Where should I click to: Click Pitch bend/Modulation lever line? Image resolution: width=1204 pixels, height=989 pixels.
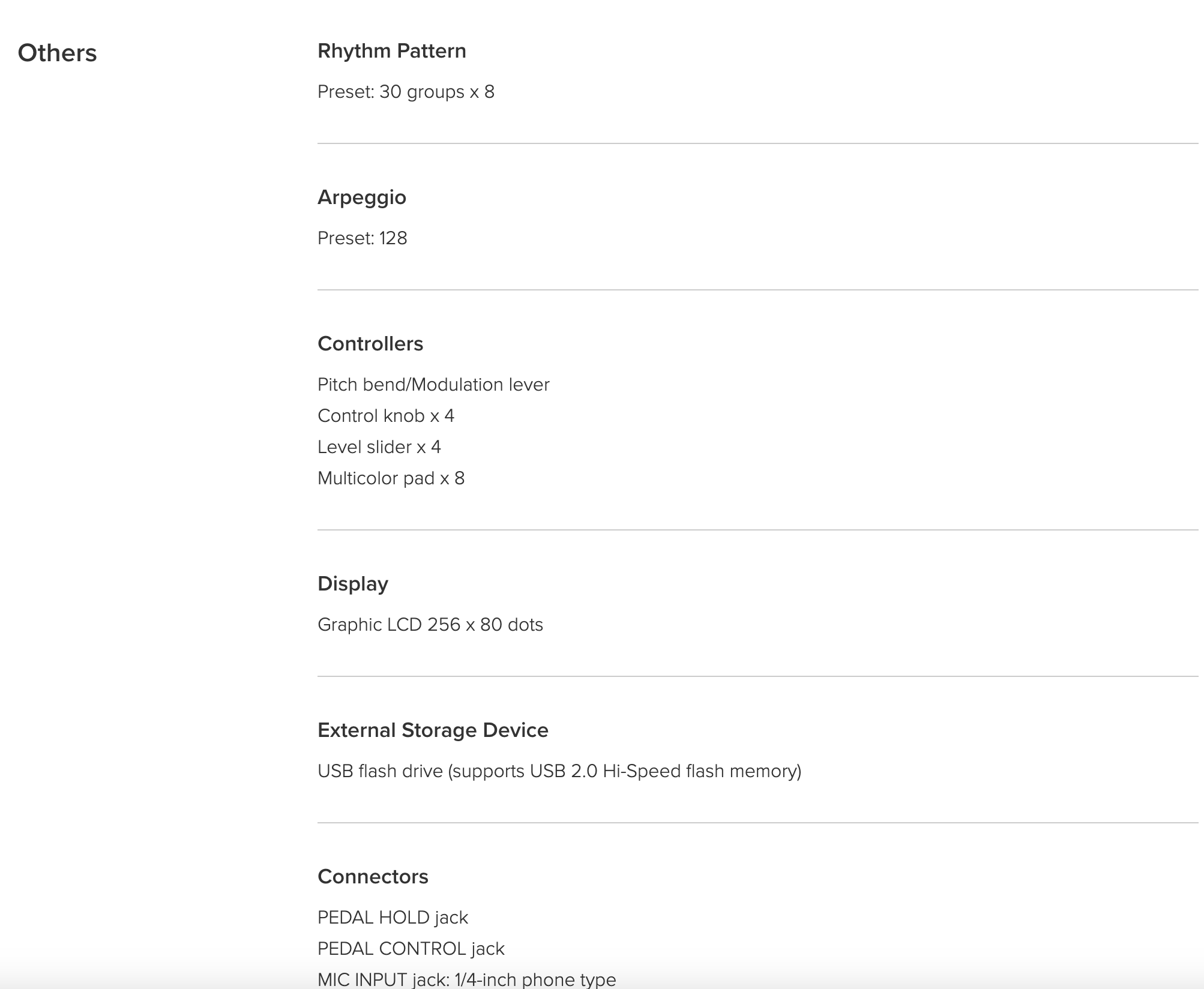pos(433,385)
